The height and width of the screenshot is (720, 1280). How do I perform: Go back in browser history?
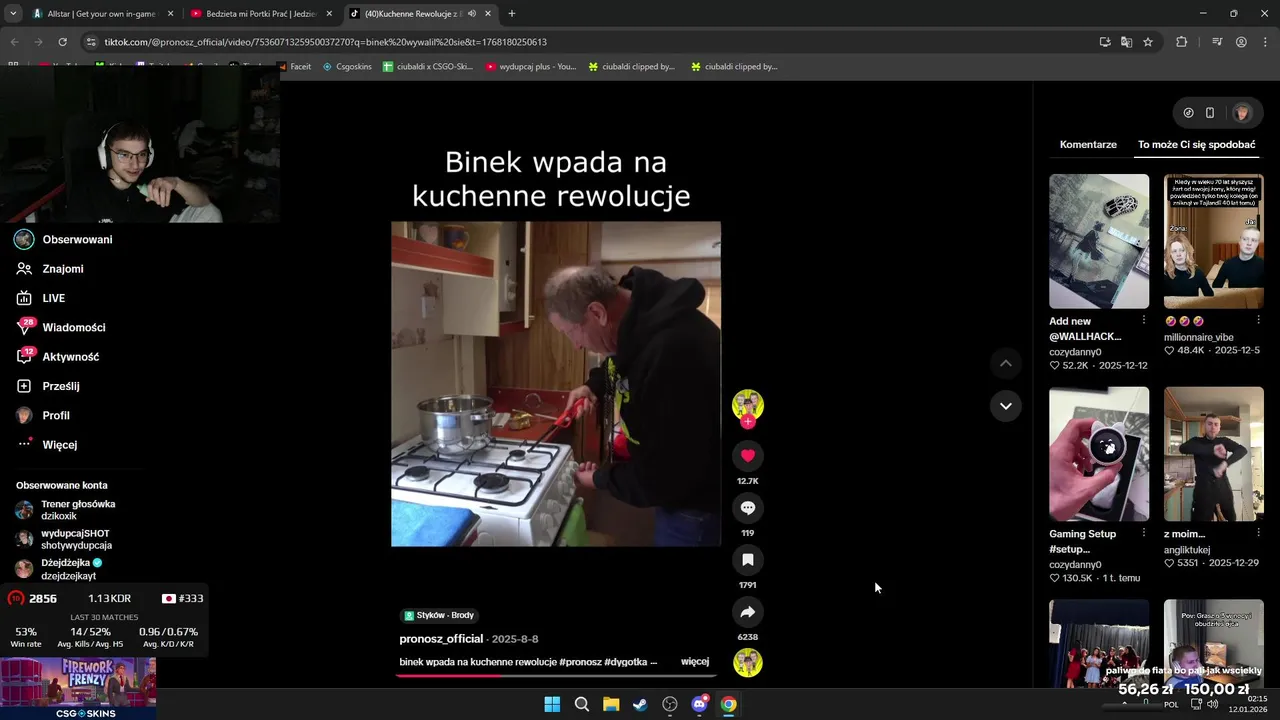click(x=14, y=42)
